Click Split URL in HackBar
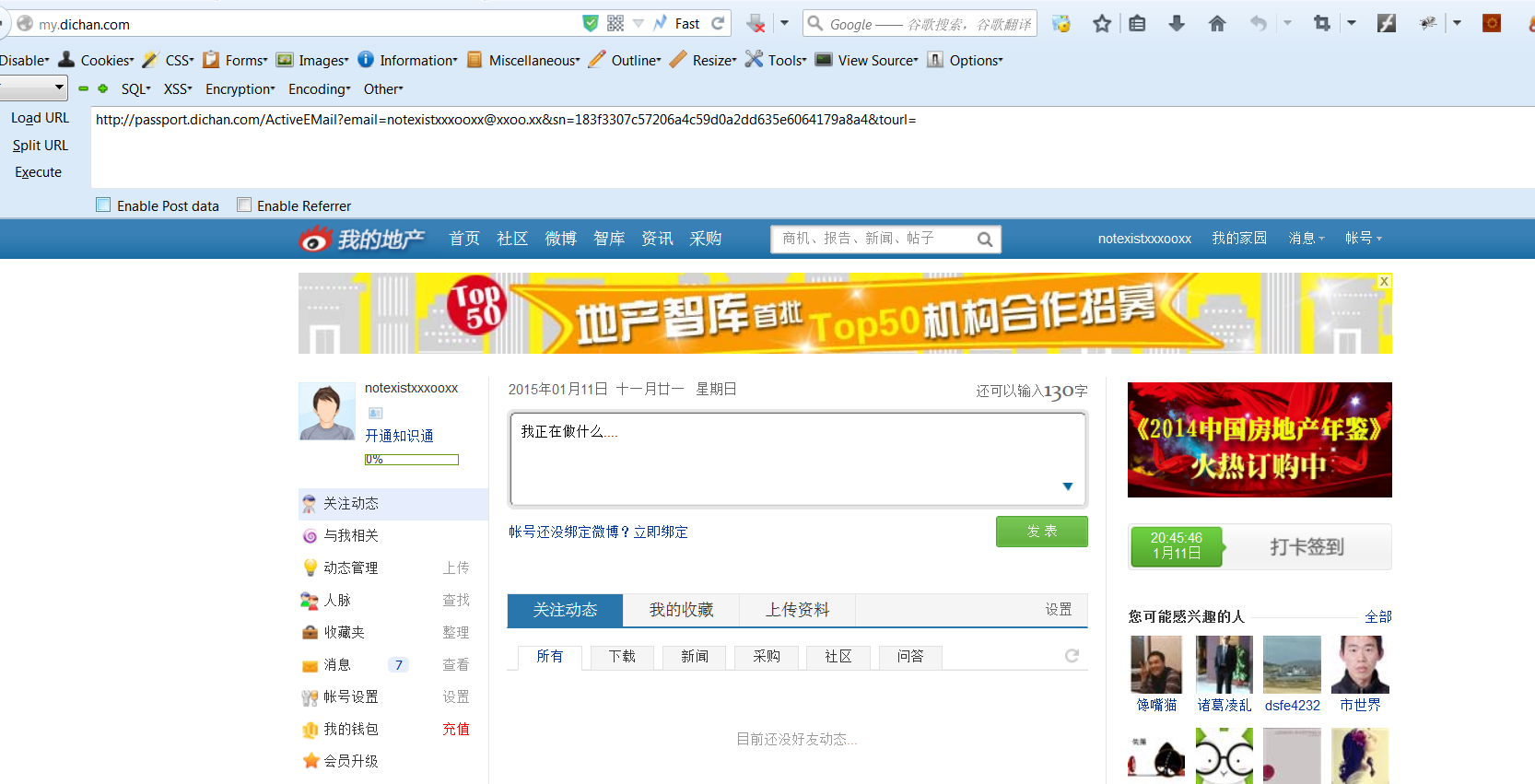 tap(40, 145)
